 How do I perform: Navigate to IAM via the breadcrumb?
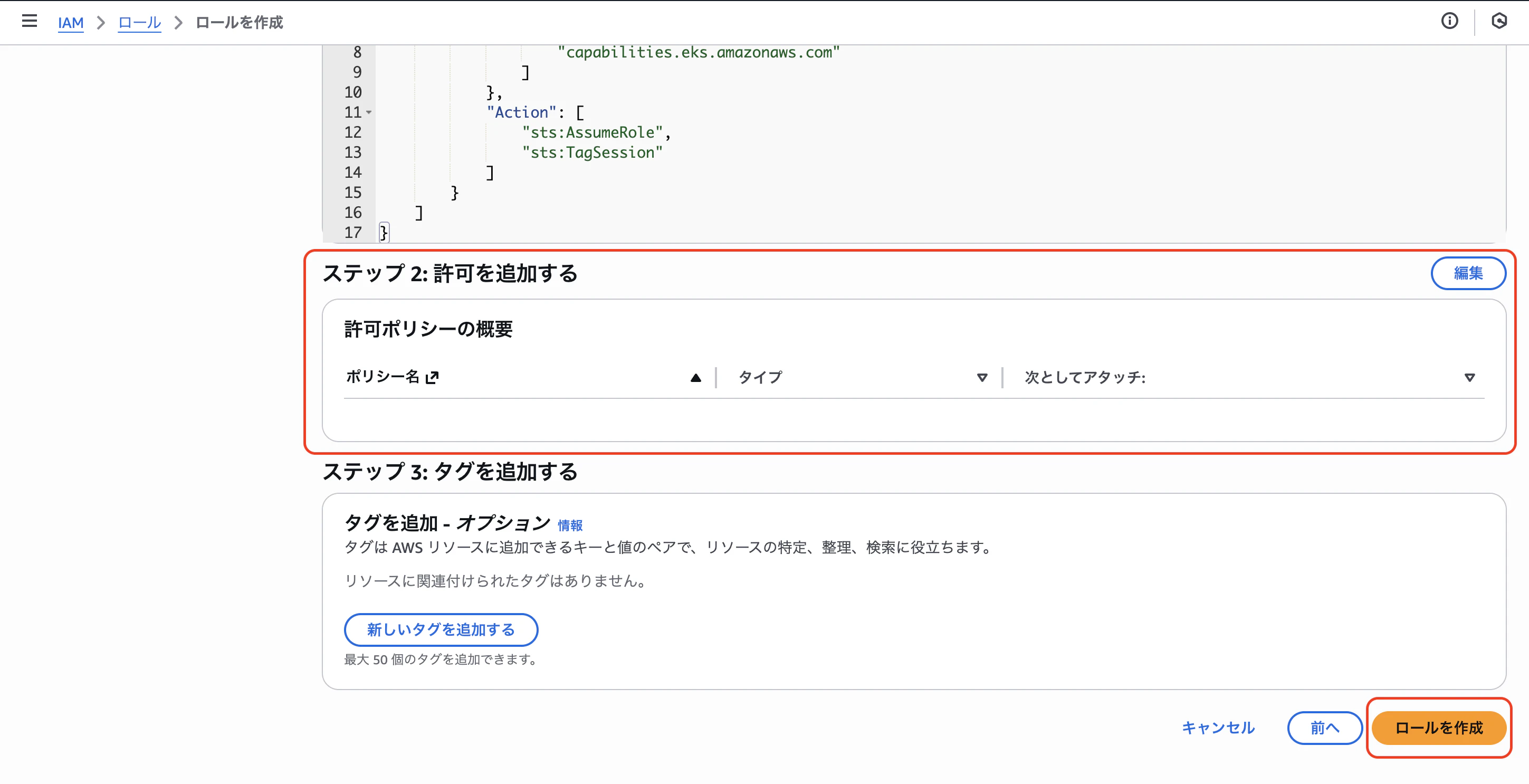click(71, 23)
